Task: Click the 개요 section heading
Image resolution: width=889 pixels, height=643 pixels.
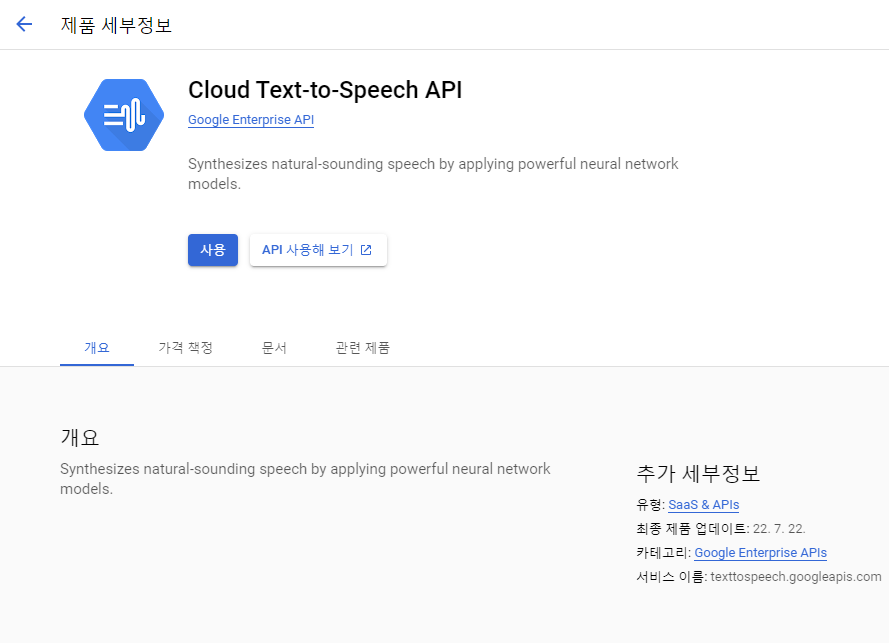Action: (80, 437)
